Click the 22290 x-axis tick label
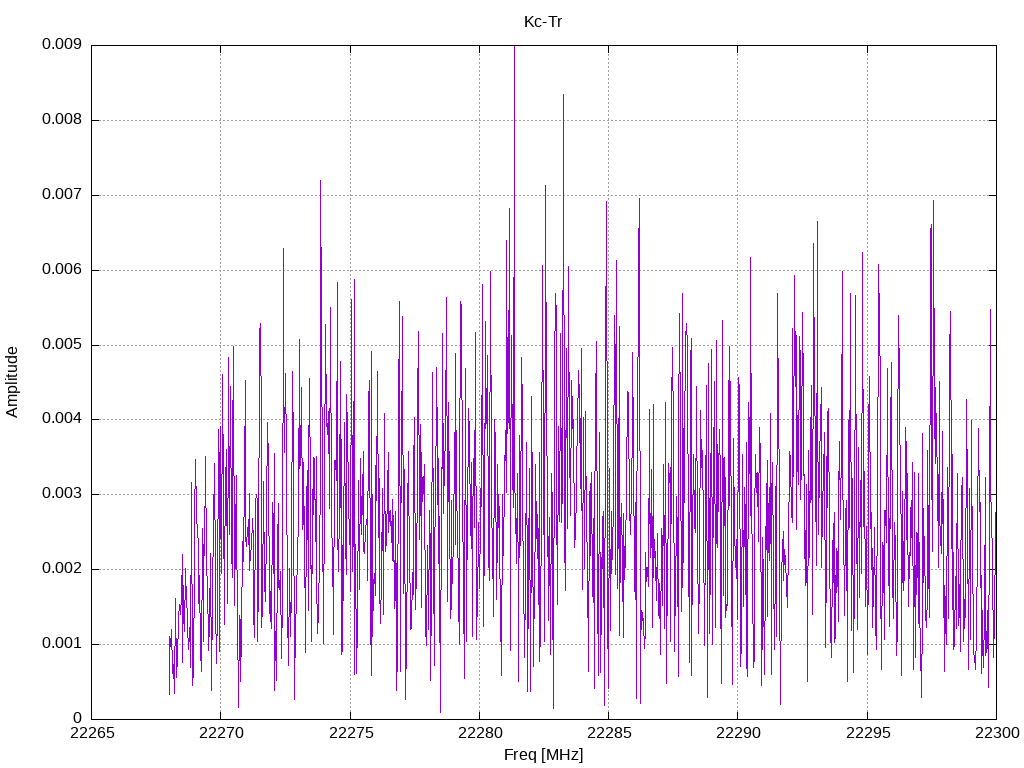 coord(738,733)
